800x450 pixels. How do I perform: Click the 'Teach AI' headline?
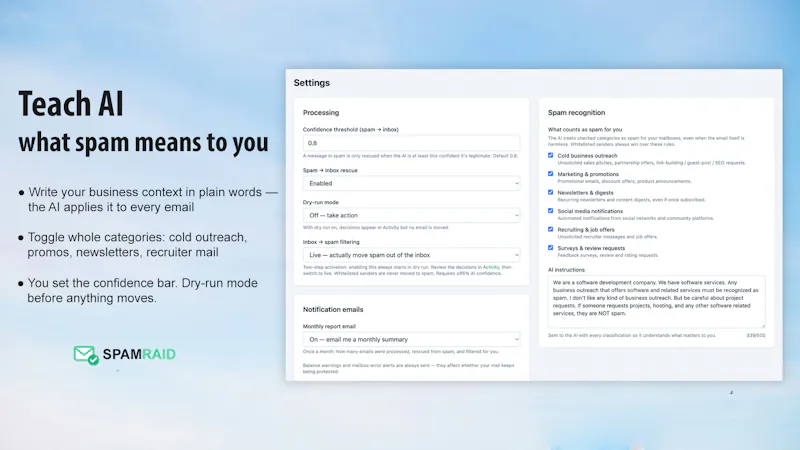[x=71, y=104]
